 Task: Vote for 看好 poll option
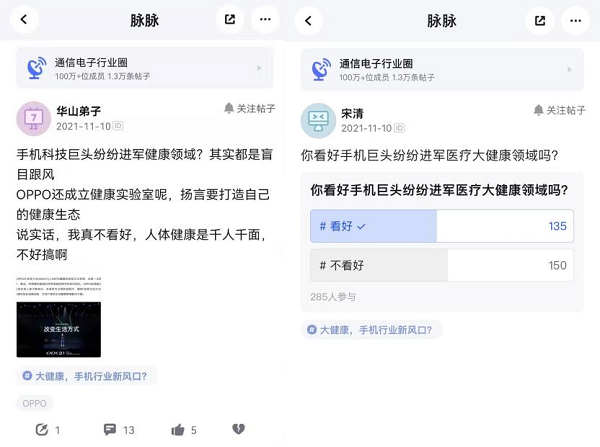click(x=442, y=226)
